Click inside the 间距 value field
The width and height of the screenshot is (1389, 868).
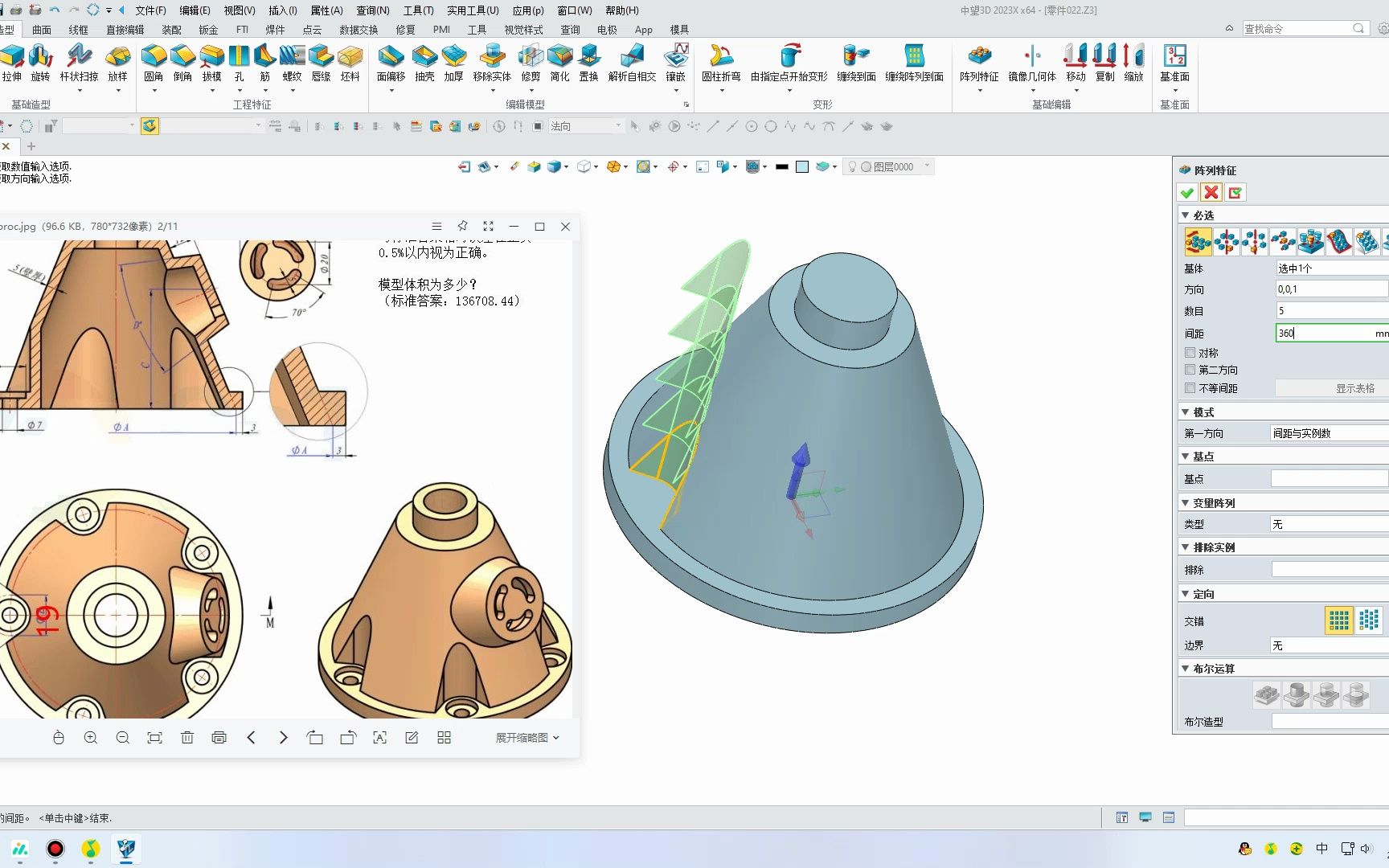[x=1326, y=333]
